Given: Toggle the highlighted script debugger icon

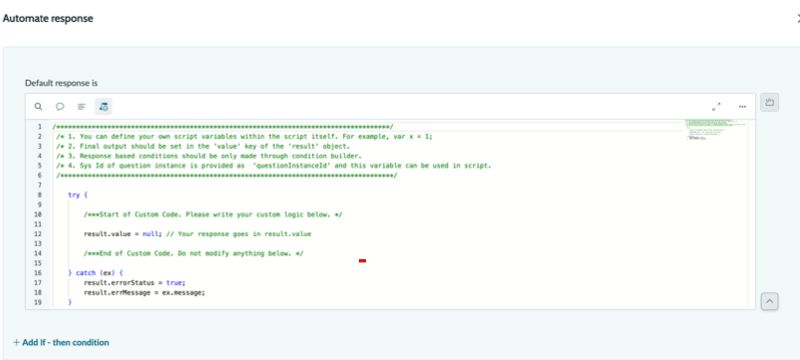Looking at the screenshot, I should tap(104, 107).
